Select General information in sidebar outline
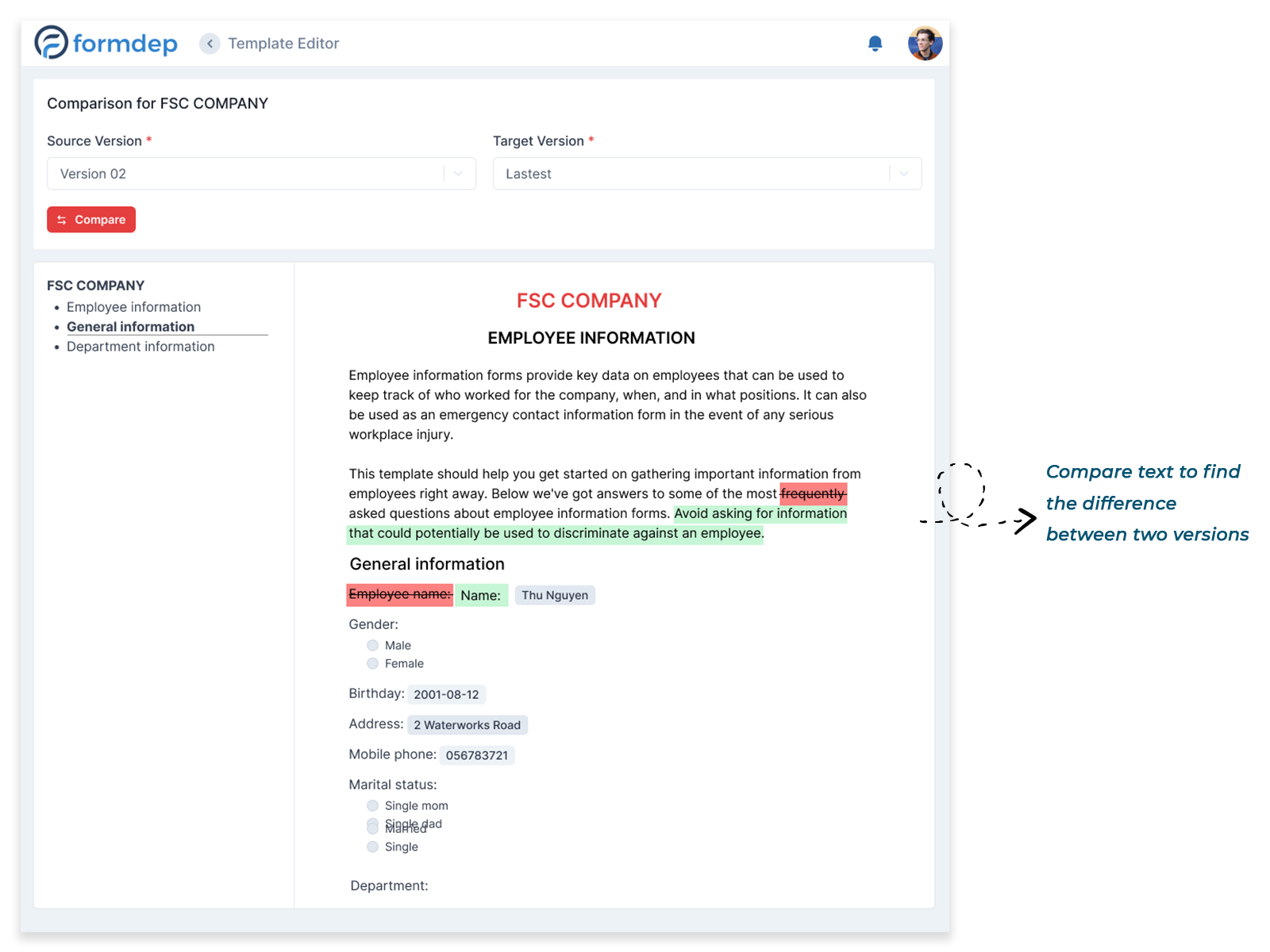Screen dimensions: 1270x952 tap(130, 327)
